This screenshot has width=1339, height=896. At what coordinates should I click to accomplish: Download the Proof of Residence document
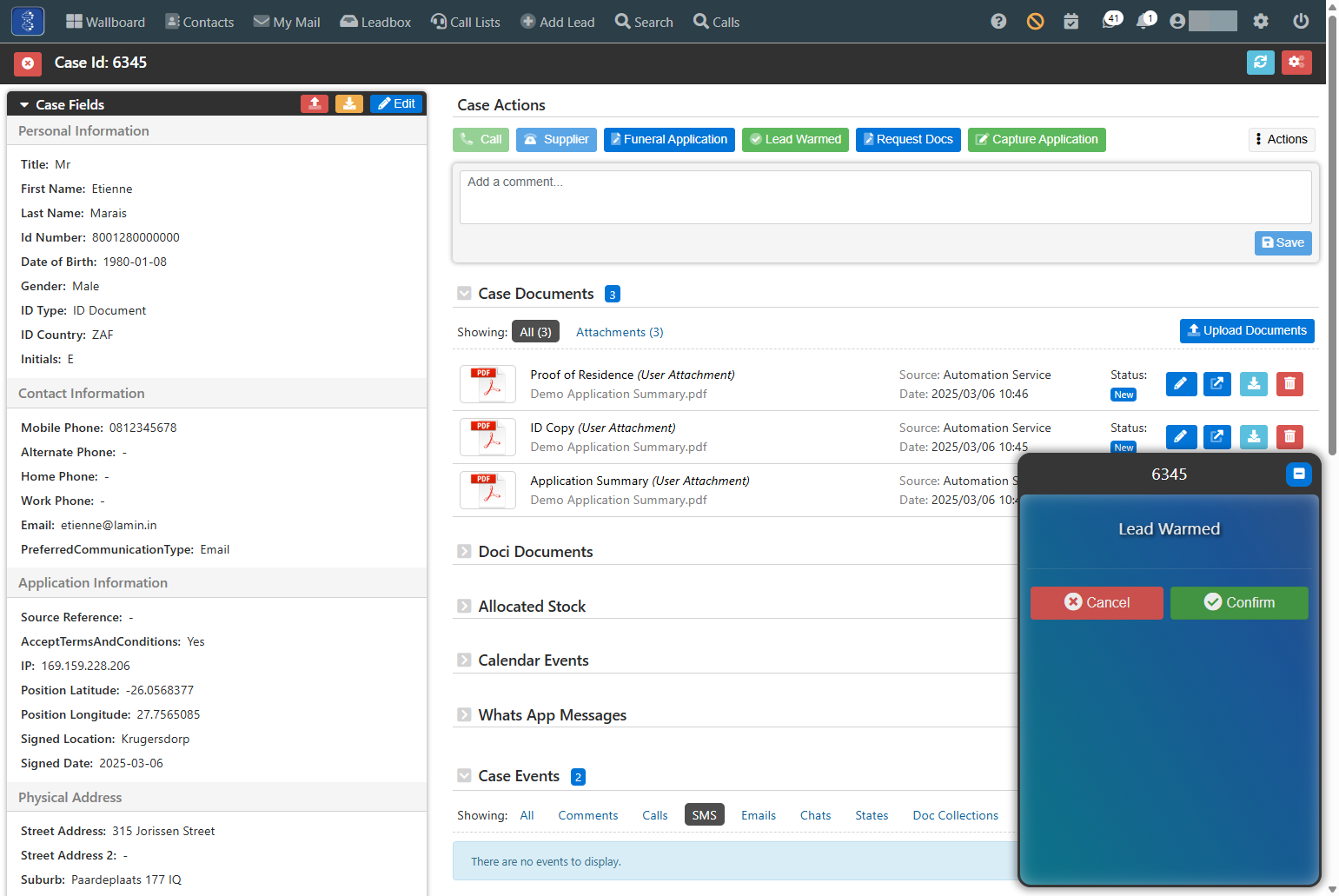(x=1254, y=384)
